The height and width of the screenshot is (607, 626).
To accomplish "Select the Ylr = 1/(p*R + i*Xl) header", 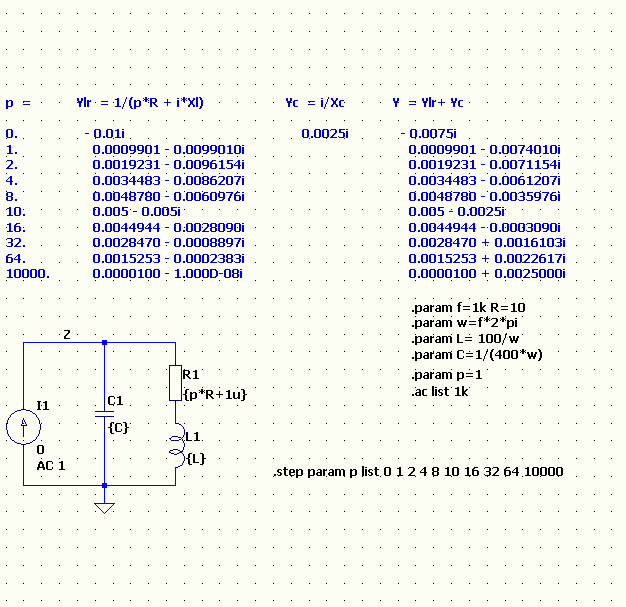I will coord(140,103).
